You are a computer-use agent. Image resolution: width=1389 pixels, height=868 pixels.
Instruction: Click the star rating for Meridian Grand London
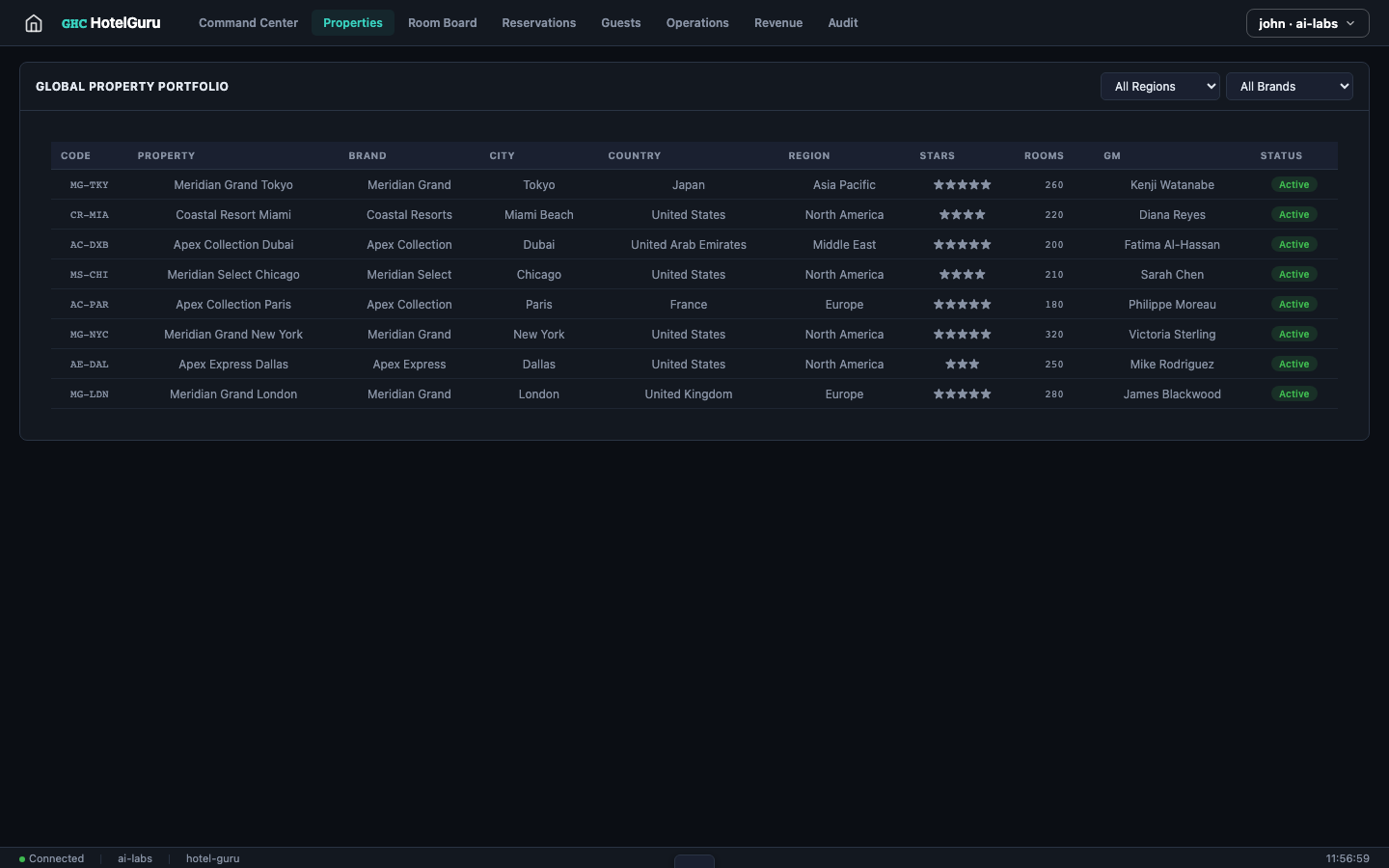962,393
